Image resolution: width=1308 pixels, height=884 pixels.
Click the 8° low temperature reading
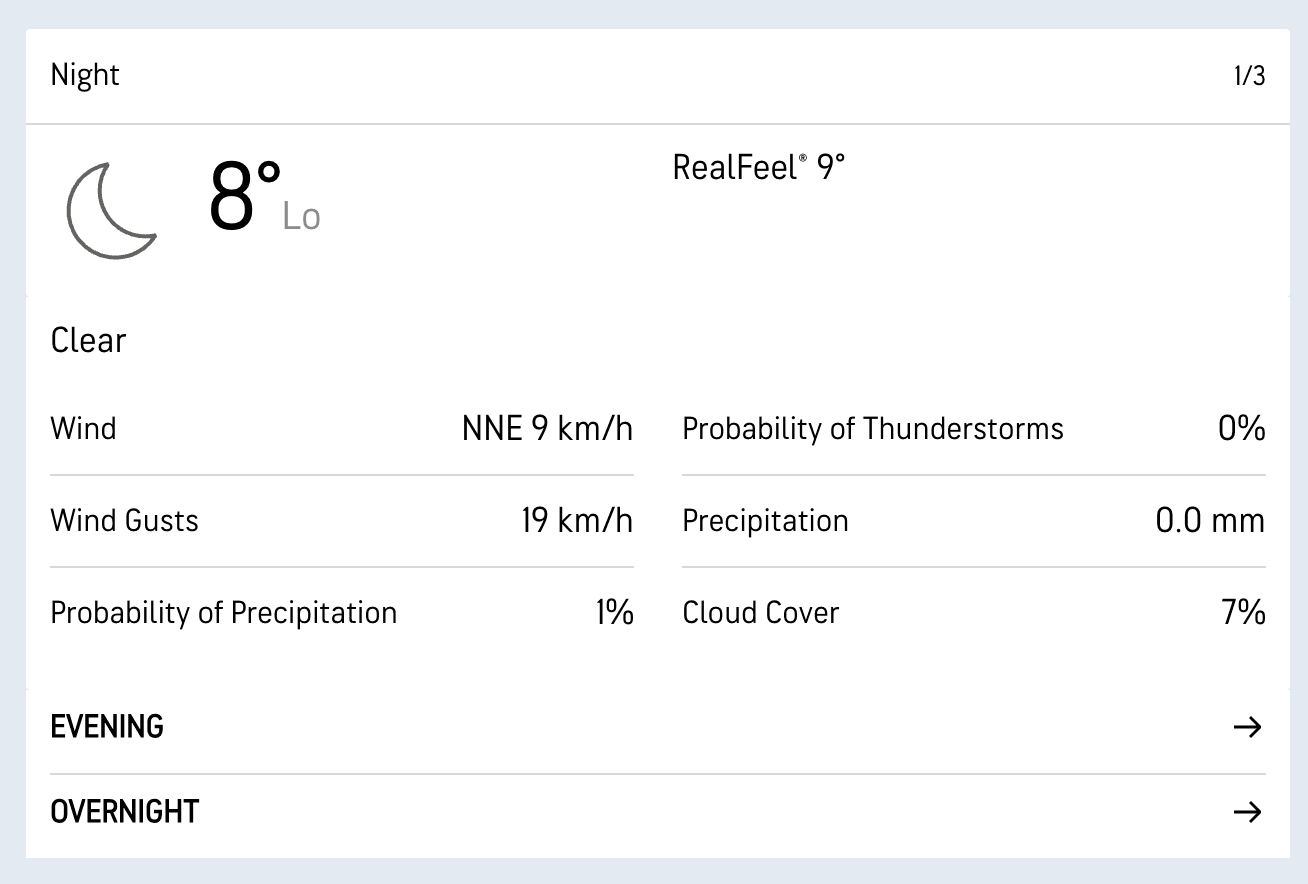click(245, 198)
